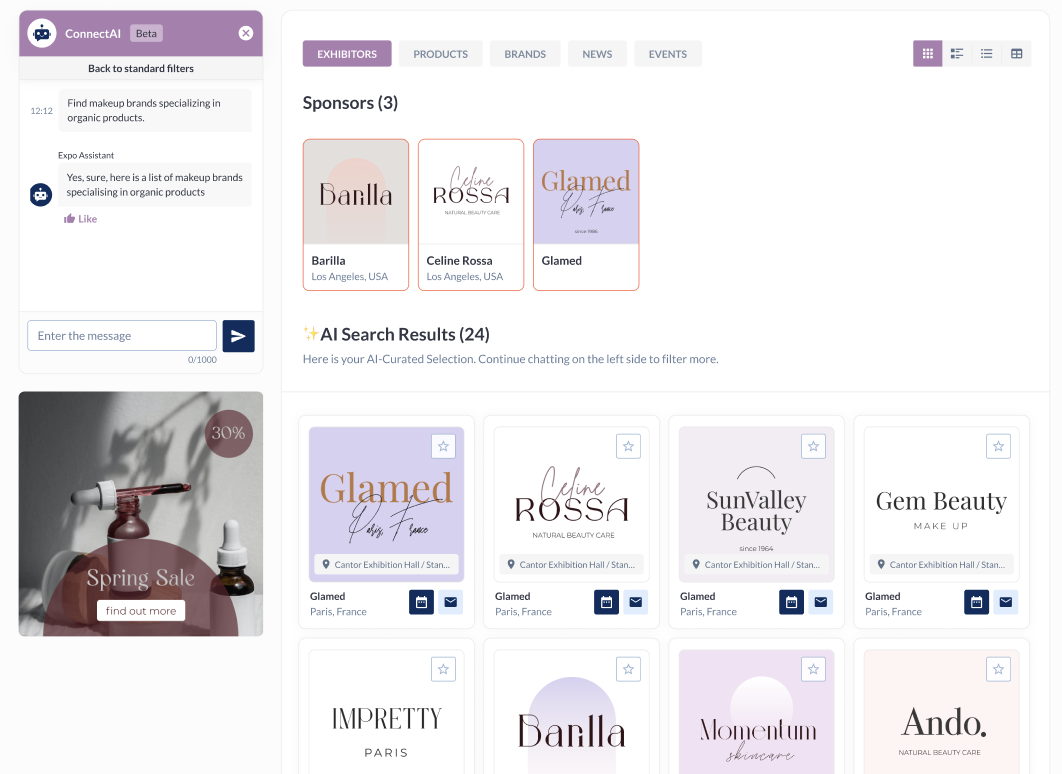Open the SunValley Beauty logo thumbnail
The width and height of the screenshot is (1062, 774).
757,504
